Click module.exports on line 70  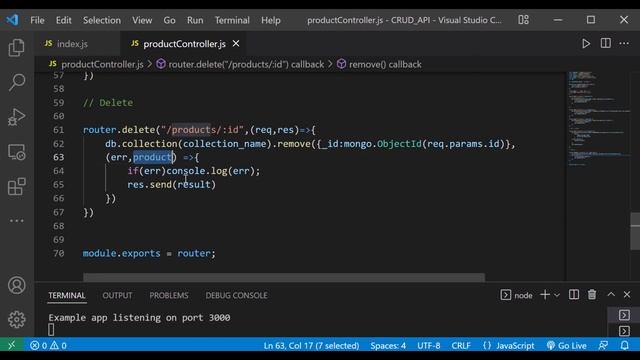point(121,253)
